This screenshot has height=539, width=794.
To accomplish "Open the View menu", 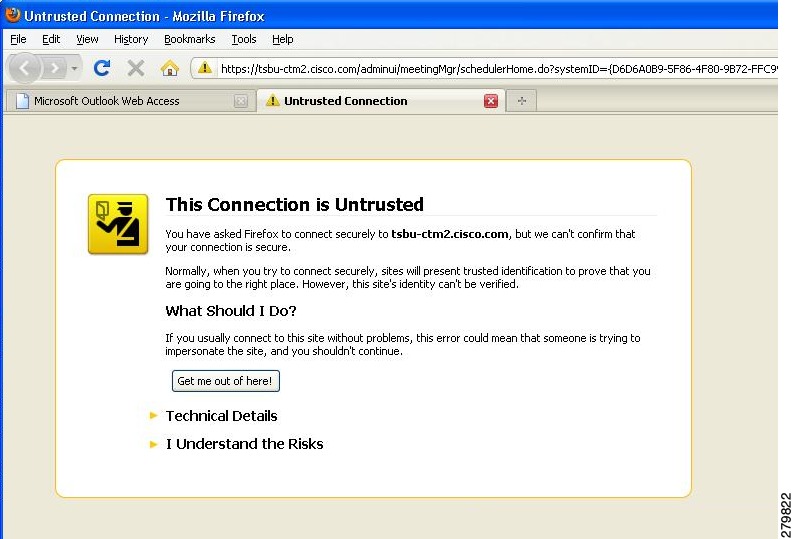I will pyautogui.click(x=87, y=39).
